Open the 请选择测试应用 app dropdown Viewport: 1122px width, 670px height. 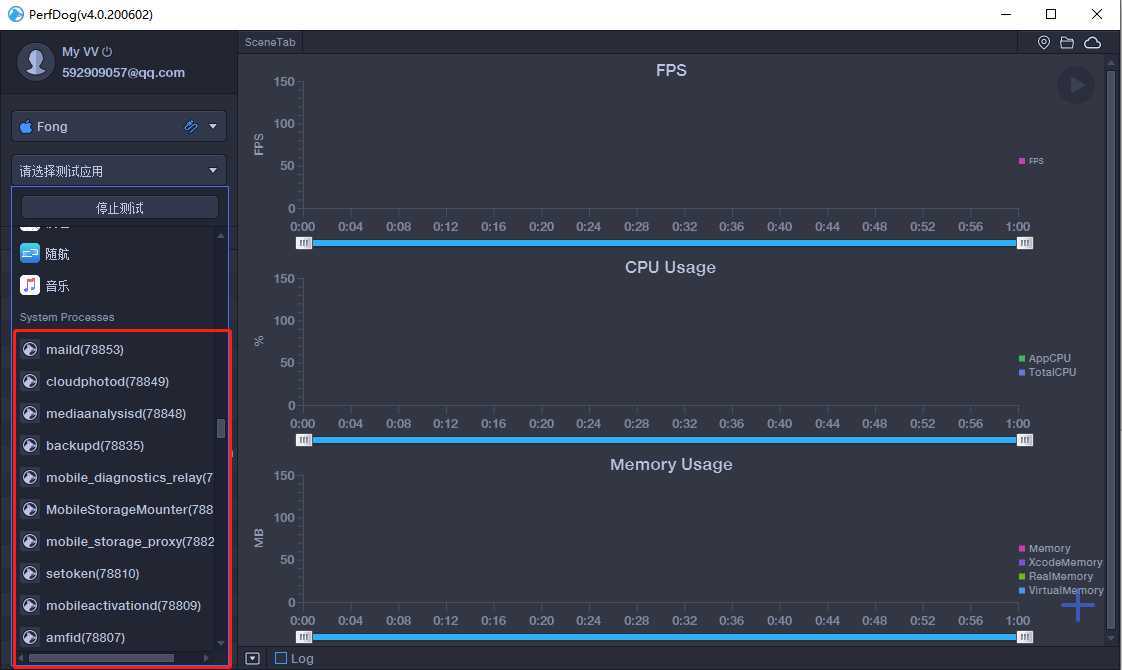(119, 170)
